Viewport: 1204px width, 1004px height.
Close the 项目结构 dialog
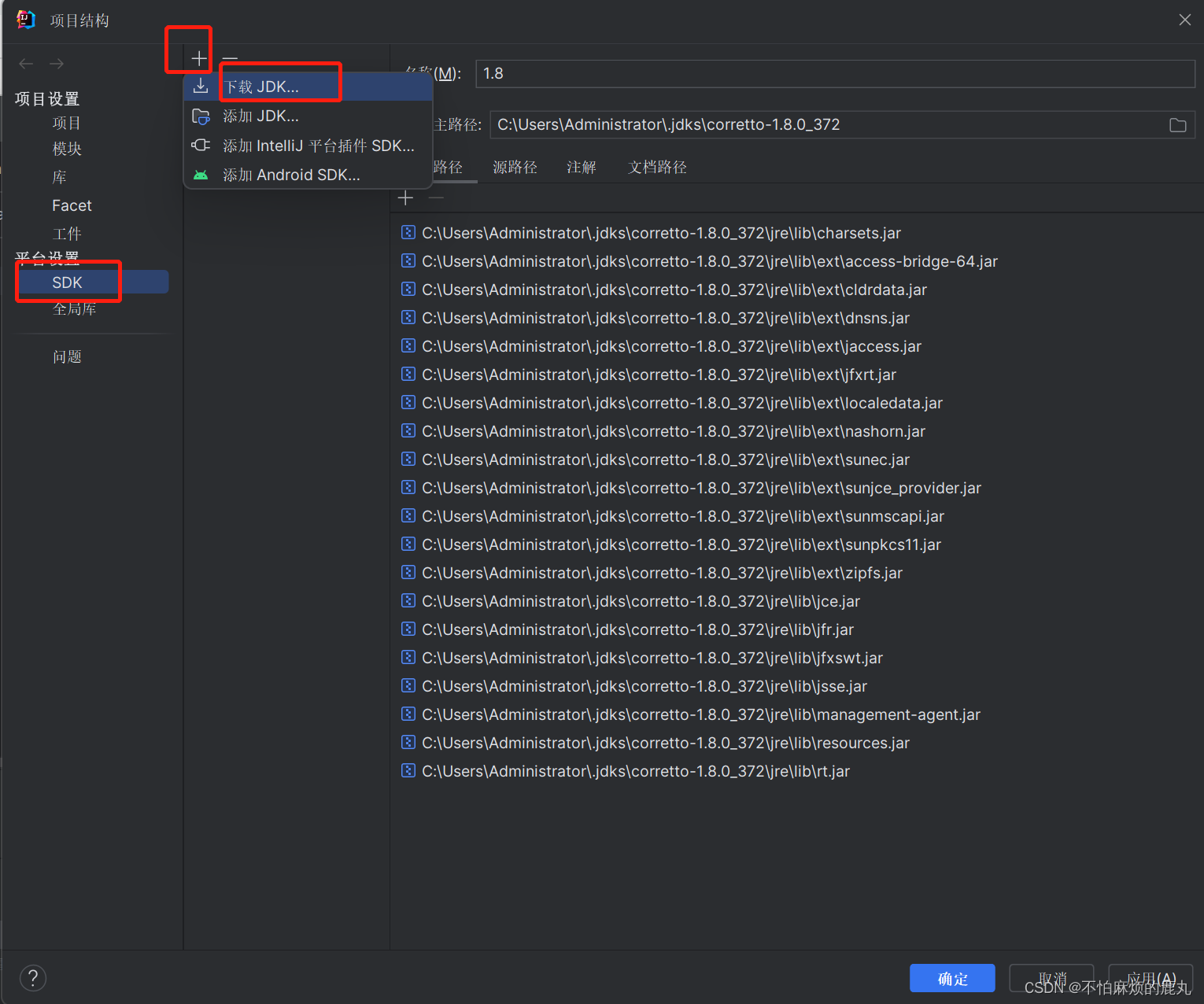coord(1184,20)
